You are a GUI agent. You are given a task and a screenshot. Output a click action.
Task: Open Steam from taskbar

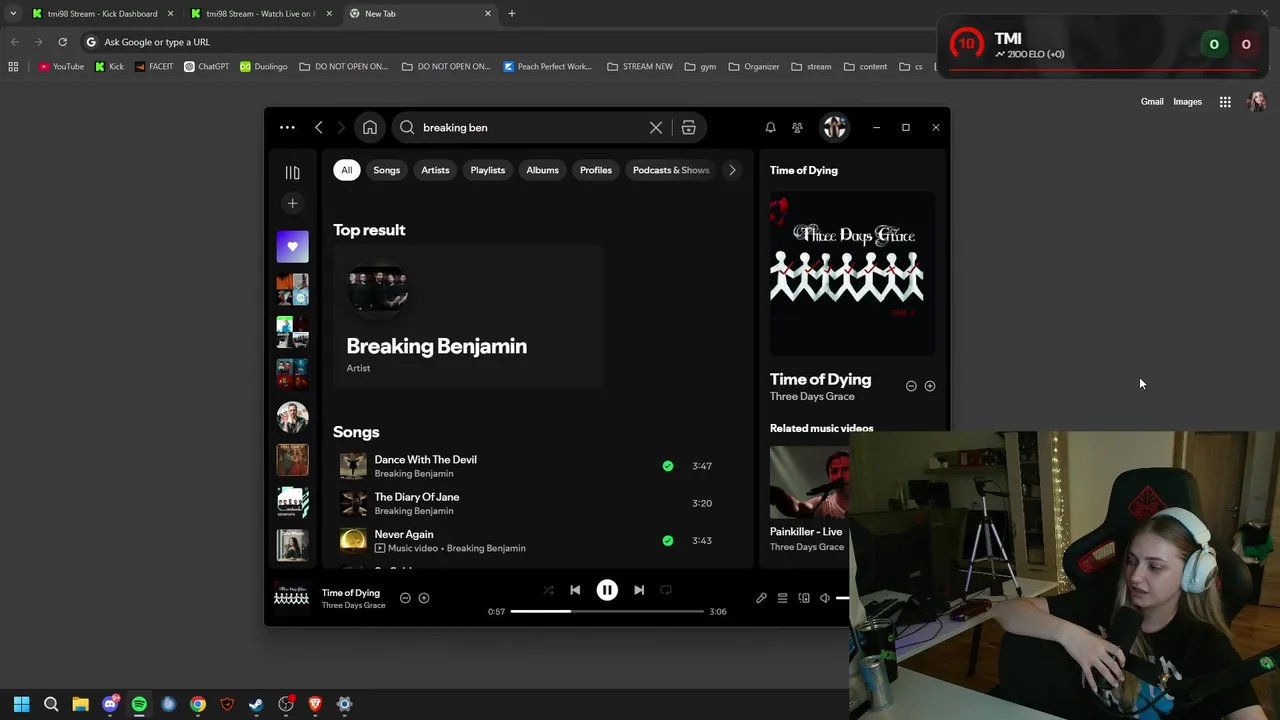pos(256,704)
